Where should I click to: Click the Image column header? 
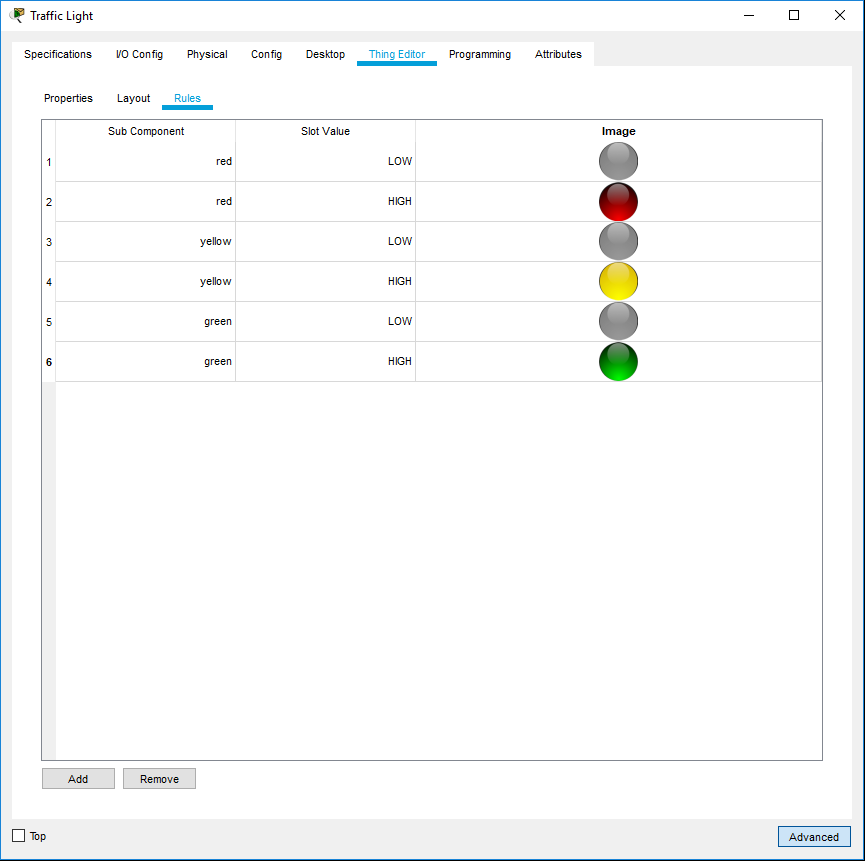(x=618, y=131)
